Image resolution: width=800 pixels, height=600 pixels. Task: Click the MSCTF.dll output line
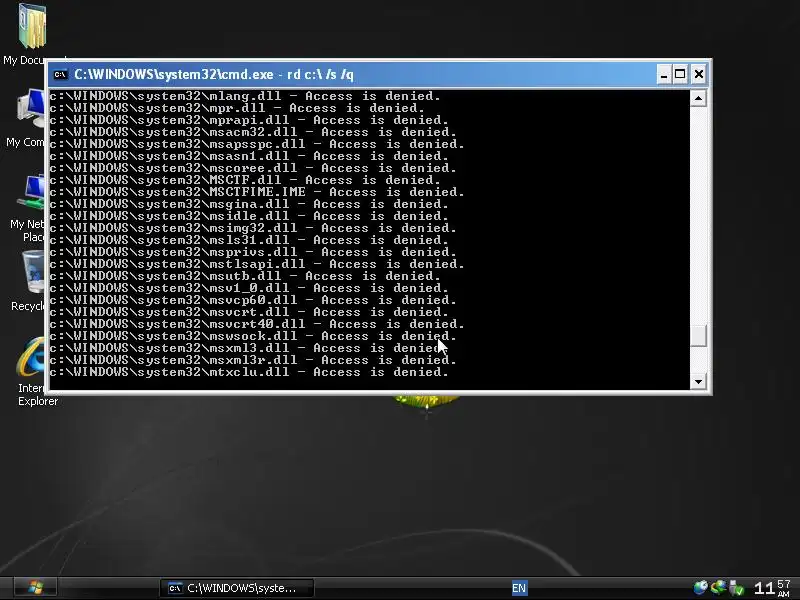(245, 180)
